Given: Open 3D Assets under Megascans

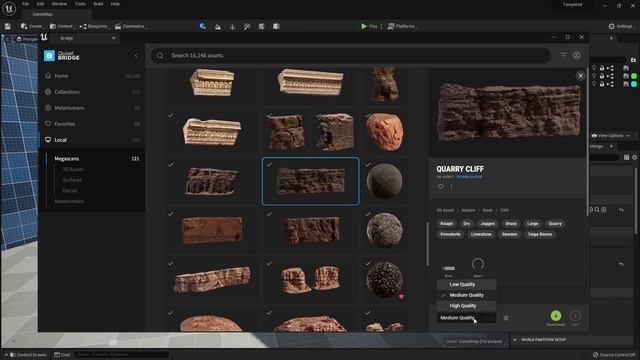Looking at the screenshot, I should pyautogui.click(x=73, y=169).
